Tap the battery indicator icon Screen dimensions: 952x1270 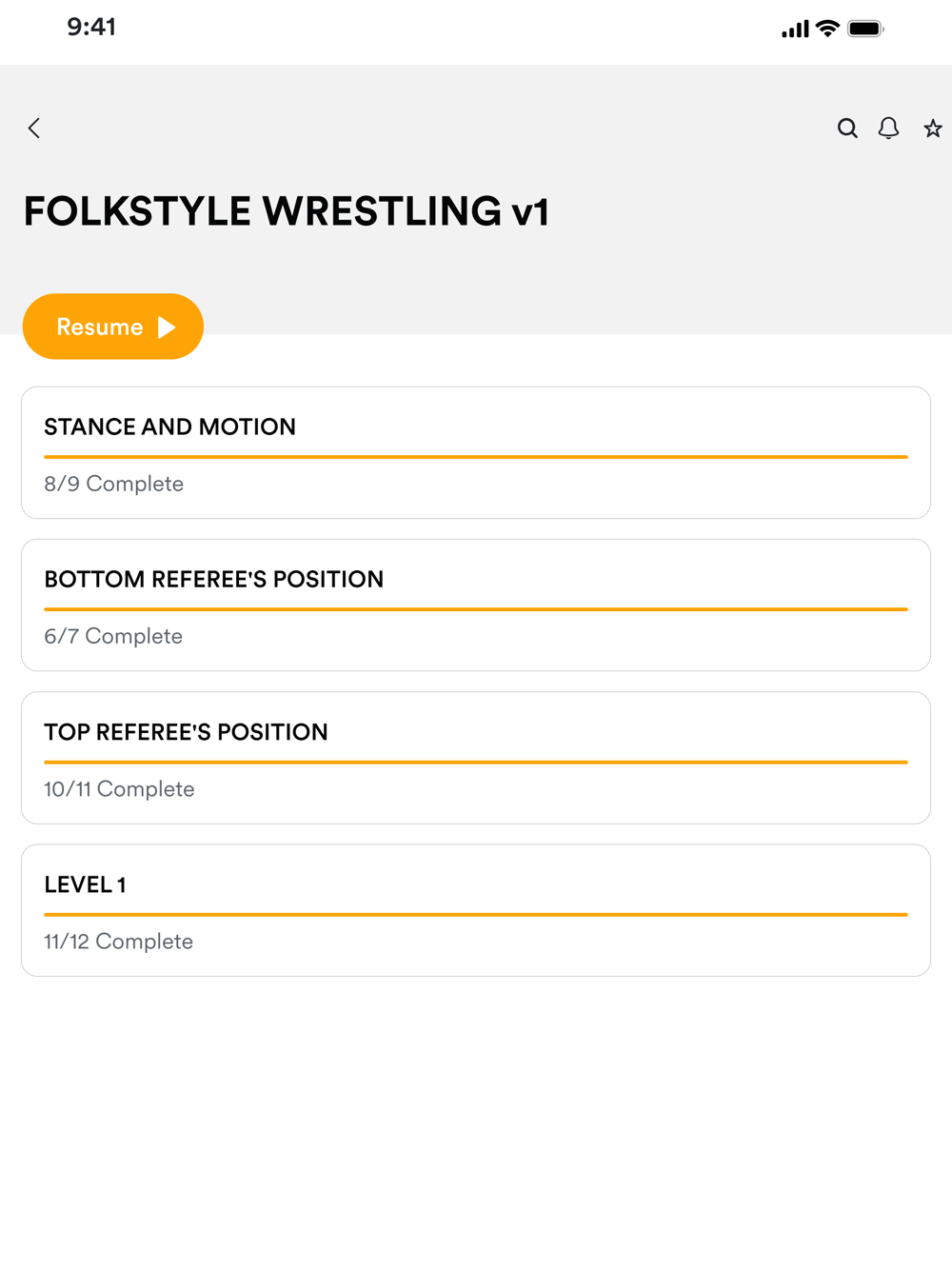865,29
